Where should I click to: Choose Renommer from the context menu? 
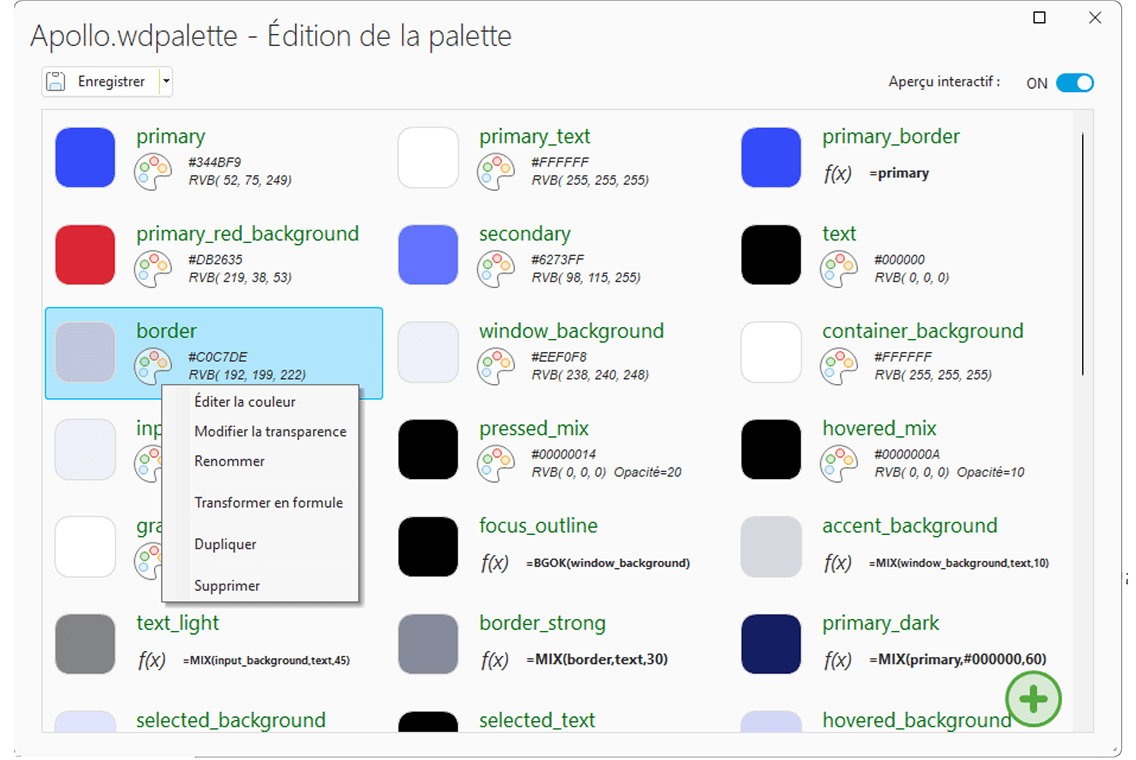click(230, 462)
